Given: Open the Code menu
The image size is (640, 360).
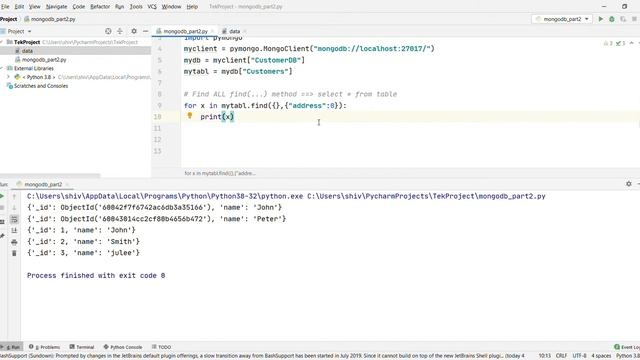Looking at the screenshot, I should [78, 7].
